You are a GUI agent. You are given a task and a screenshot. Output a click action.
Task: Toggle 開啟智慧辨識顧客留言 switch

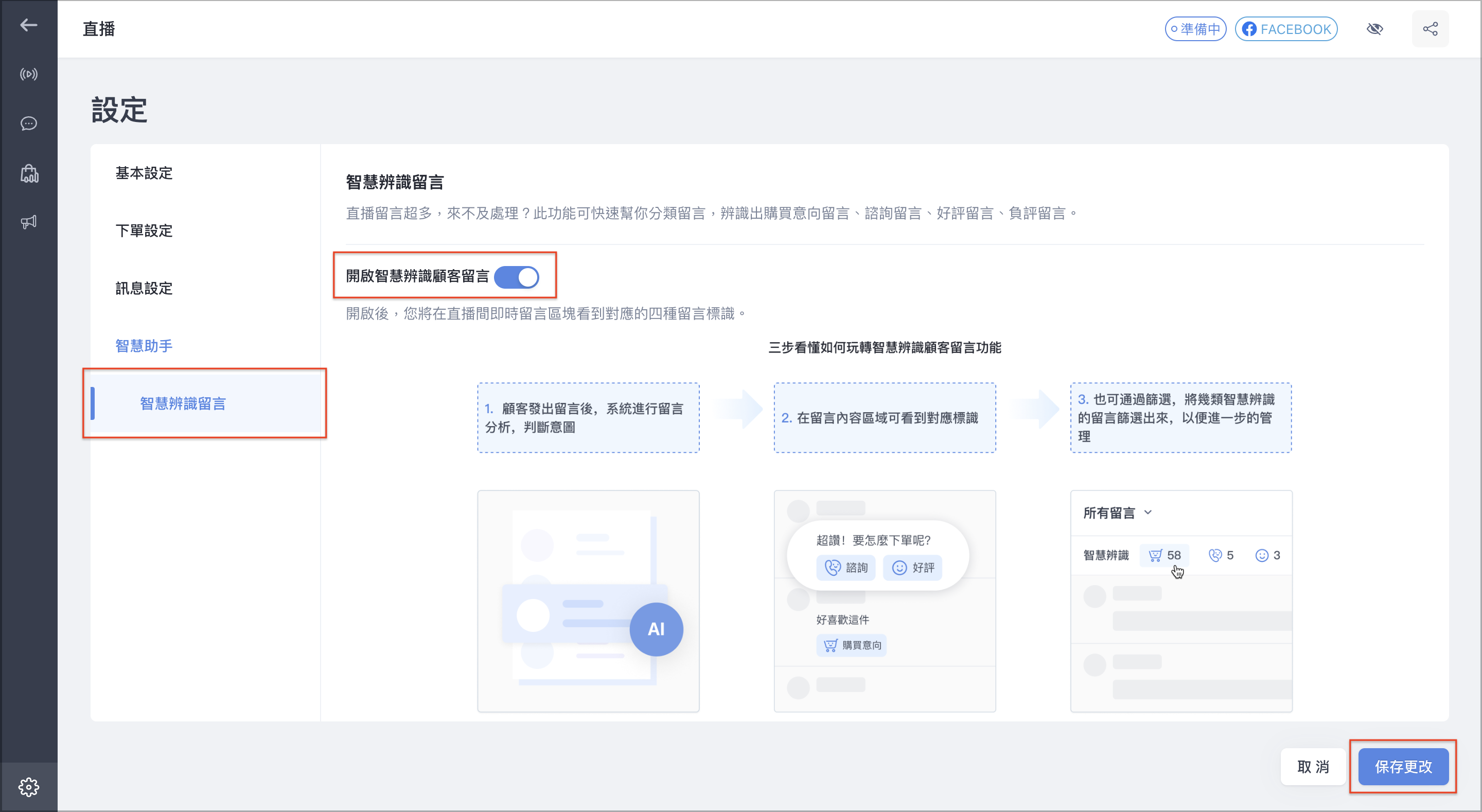tap(516, 277)
